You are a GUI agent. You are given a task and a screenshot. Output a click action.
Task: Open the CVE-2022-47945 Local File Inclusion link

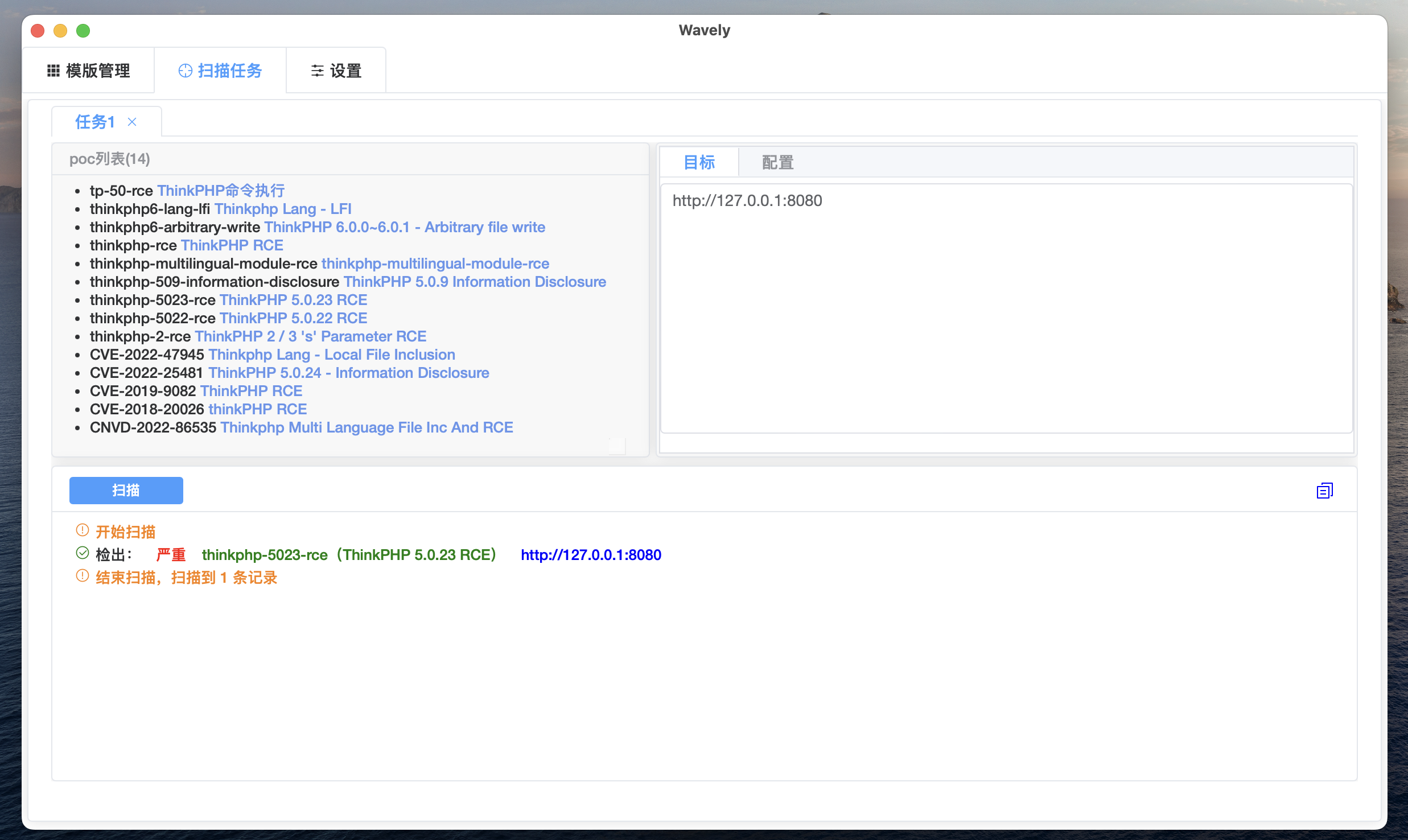[332, 354]
